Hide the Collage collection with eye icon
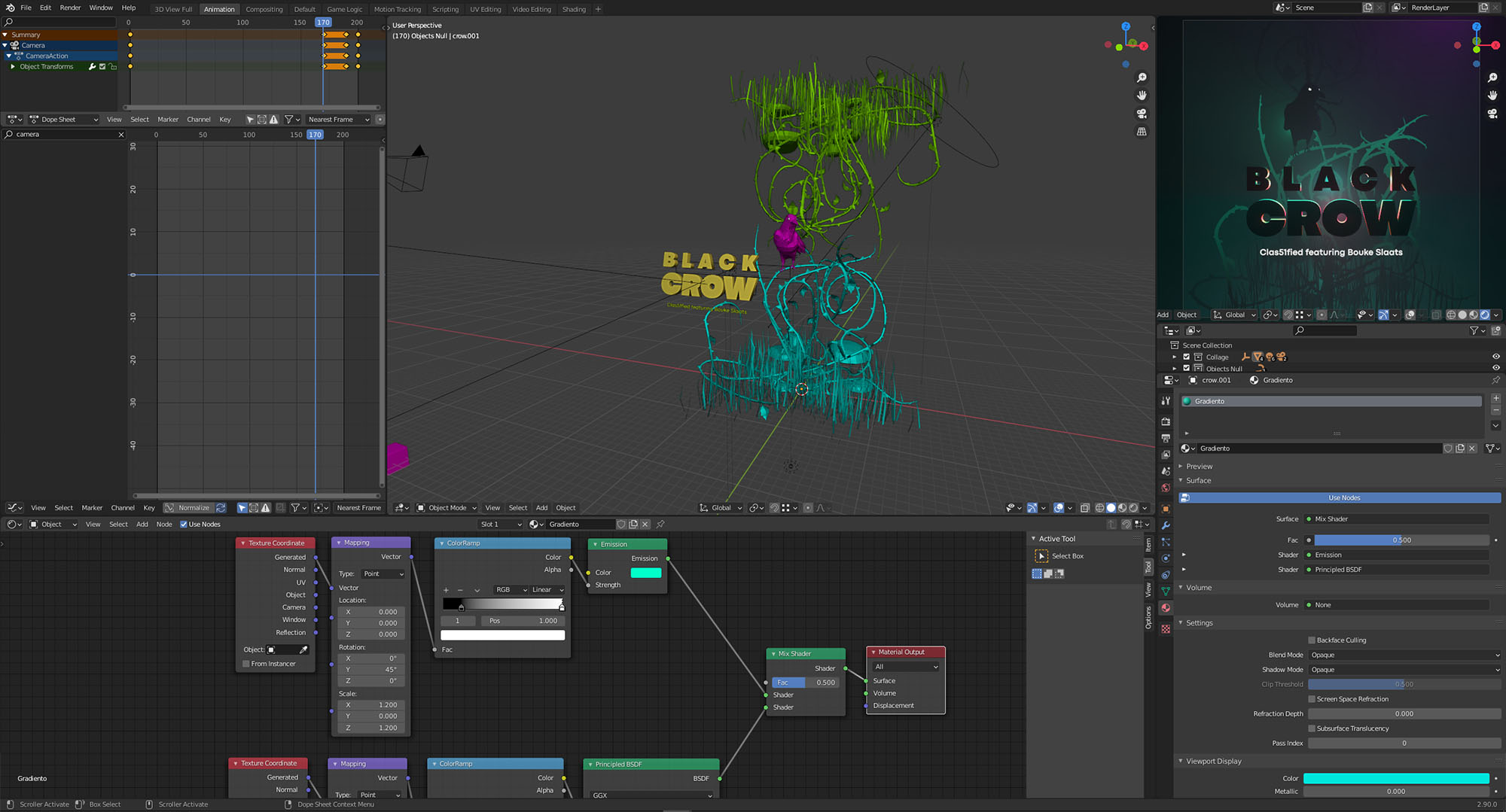Image resolution: width=1506 pixels, height=812 pixels. pyautogui.click(x=1495, y=357)
